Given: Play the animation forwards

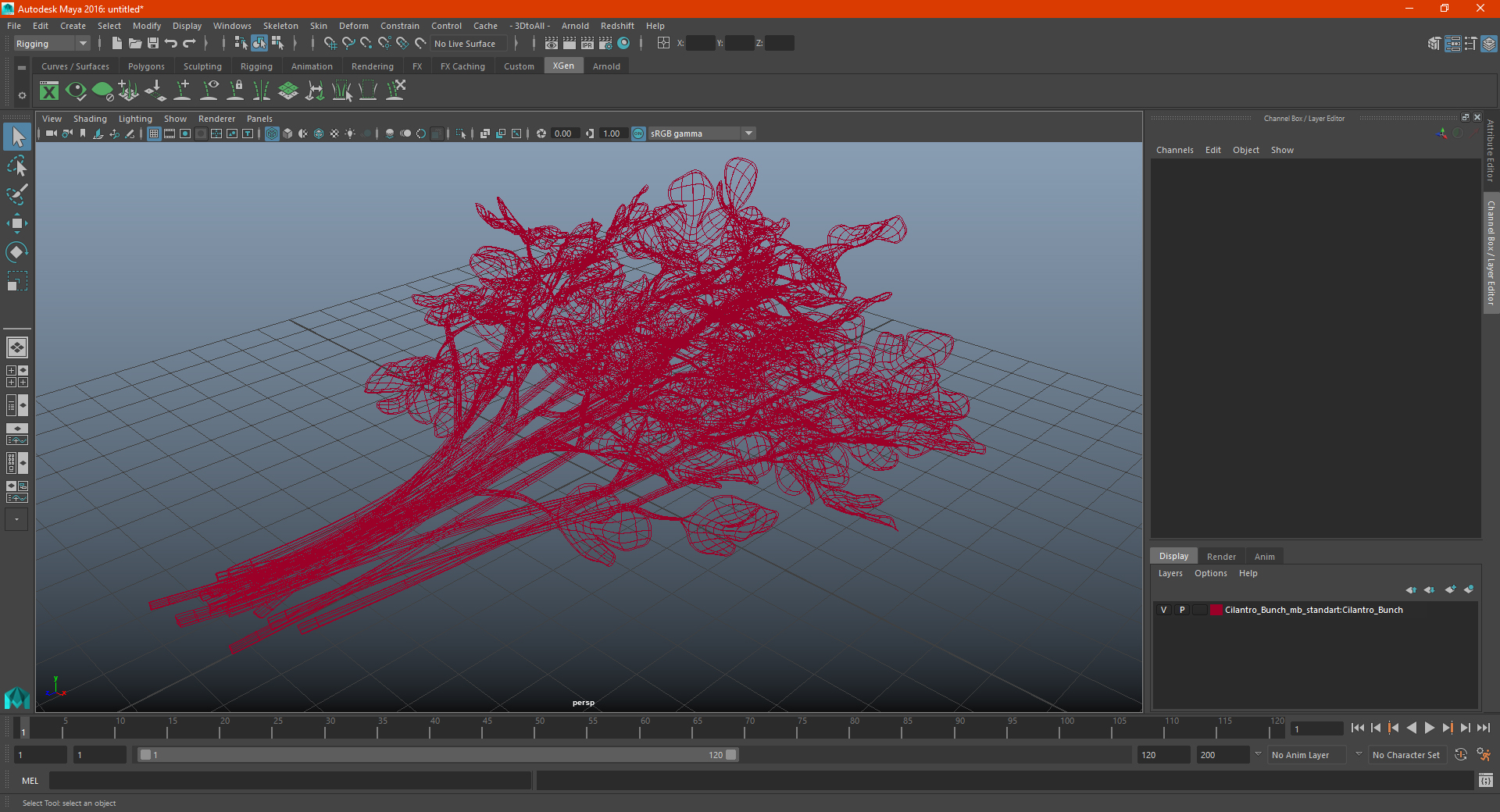Looking at the screenshot, I should [x=1429, y=728].
